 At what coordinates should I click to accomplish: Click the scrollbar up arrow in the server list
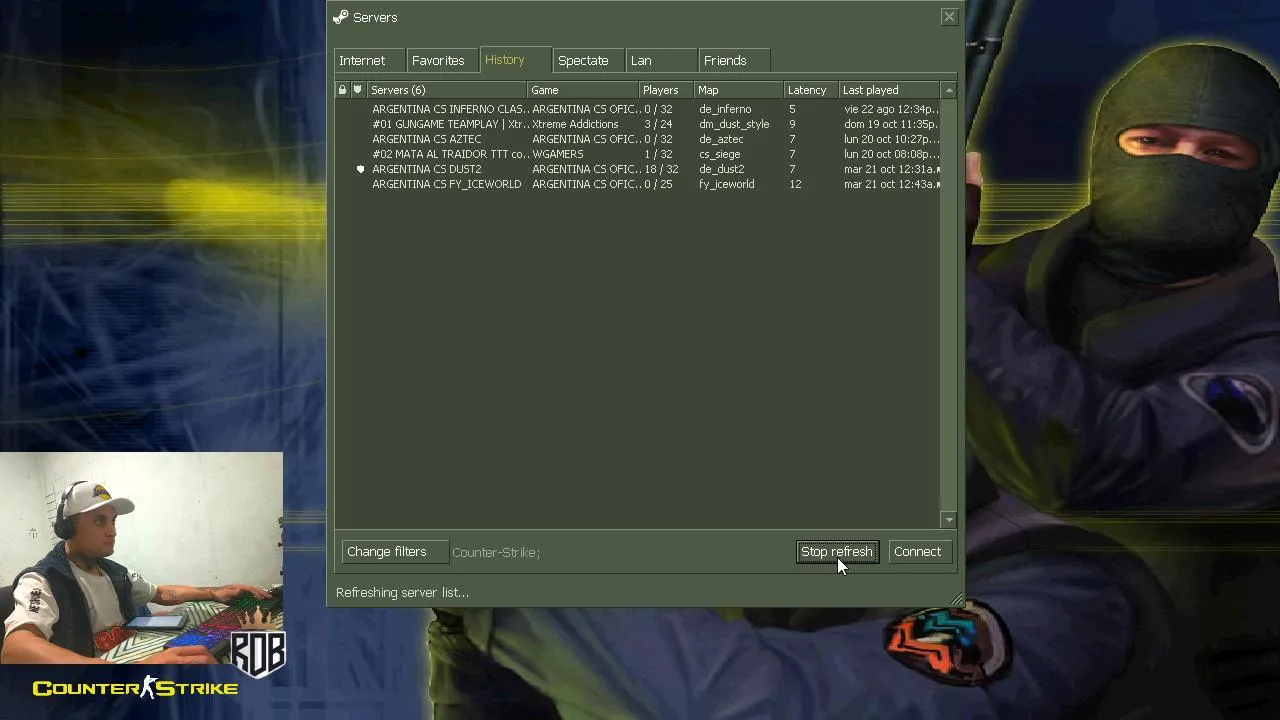[949, 91]
